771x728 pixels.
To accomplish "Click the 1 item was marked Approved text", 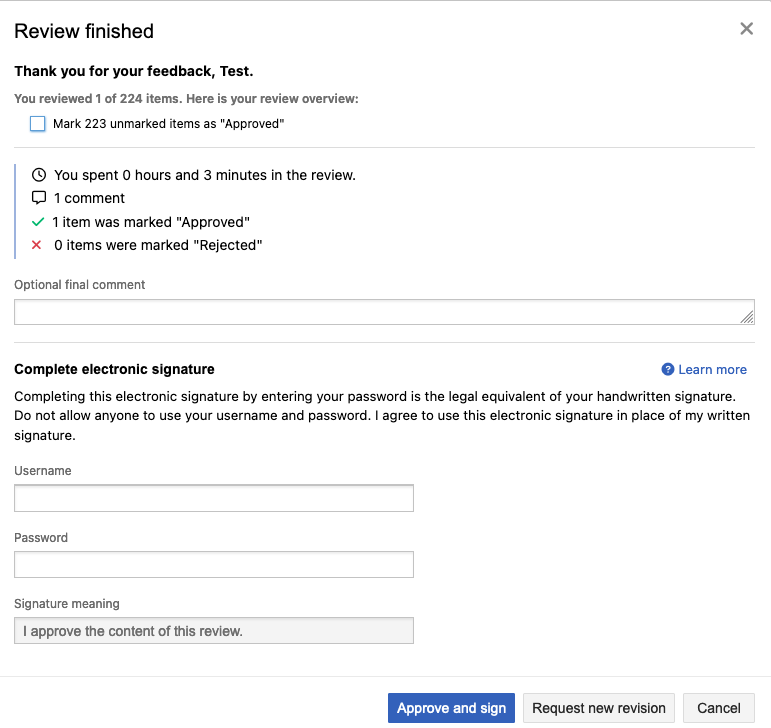I will coord(151,222).
